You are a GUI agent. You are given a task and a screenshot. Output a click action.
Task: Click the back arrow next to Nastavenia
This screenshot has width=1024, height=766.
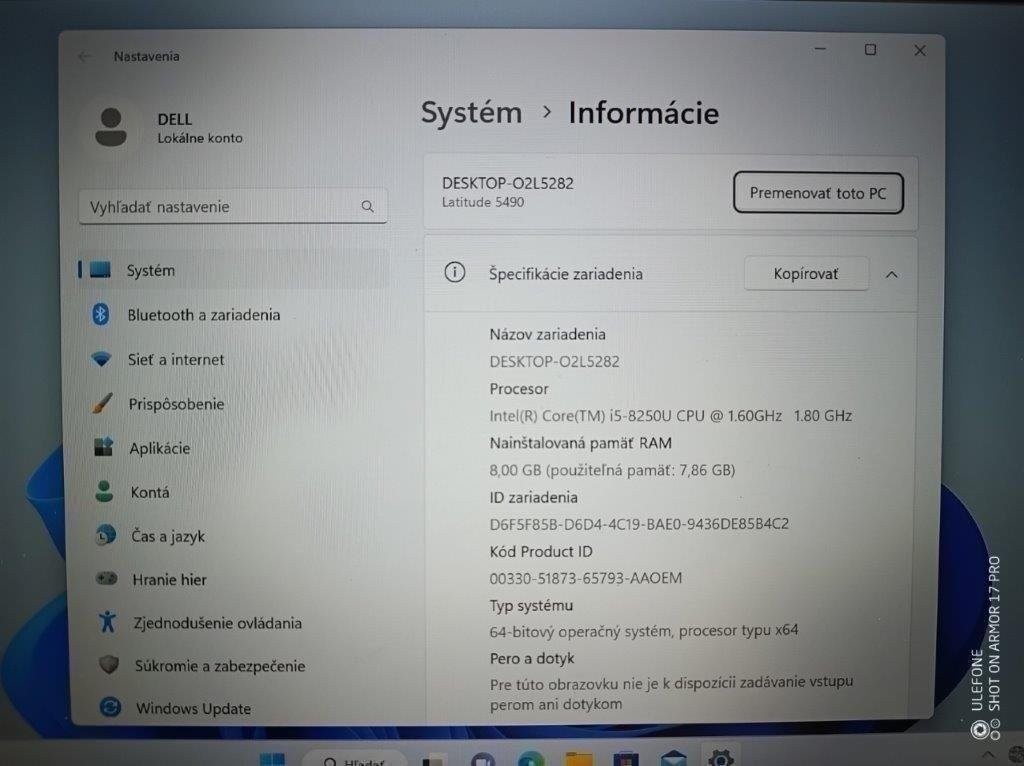(84, 57)
